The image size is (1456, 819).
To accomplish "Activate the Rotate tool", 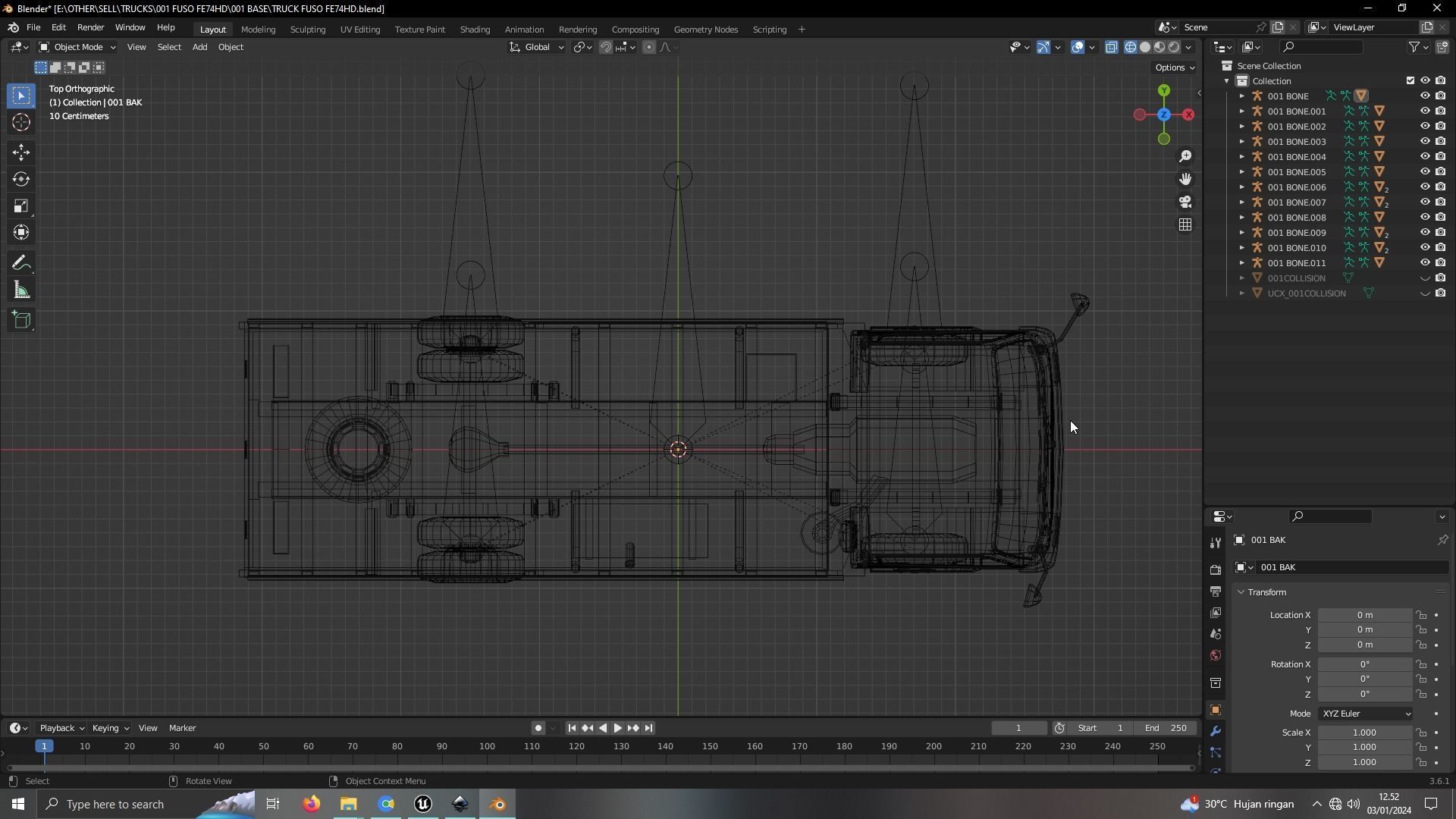I will (21, 180).
